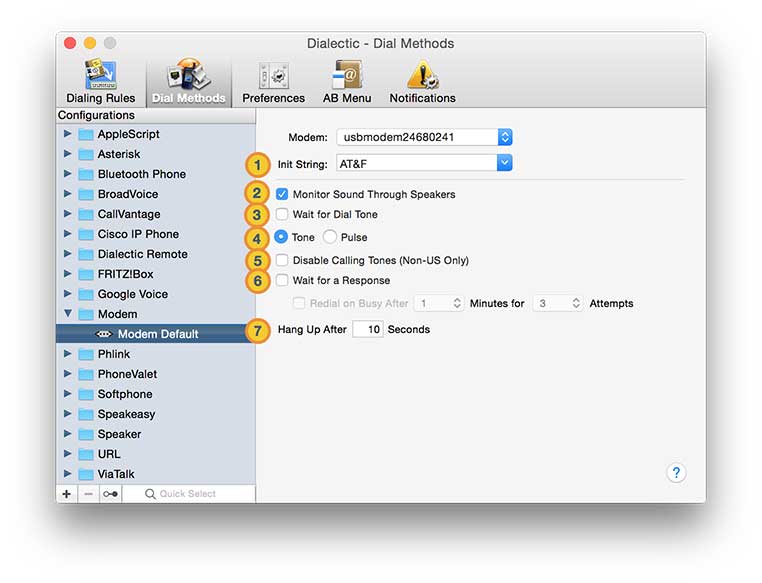This screenshot has width=762, height=583.
Task: Open the Preferences pane
Action: click(274, 82)
